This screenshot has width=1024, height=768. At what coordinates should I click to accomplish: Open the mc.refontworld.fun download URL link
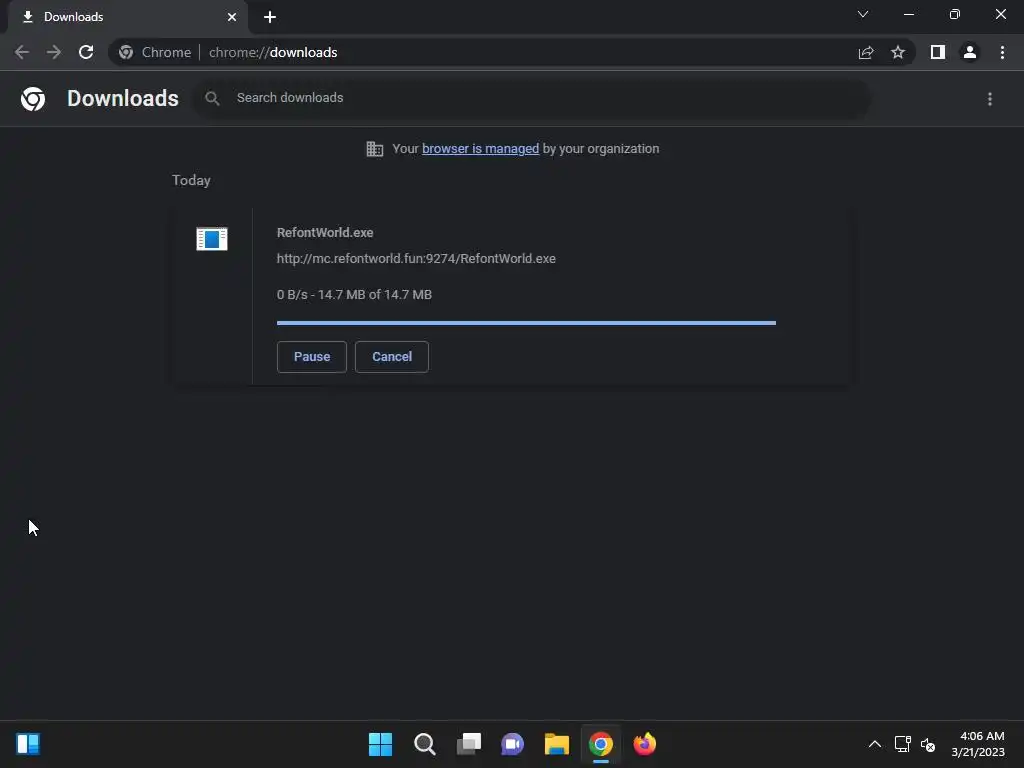(x=416, y=259)
